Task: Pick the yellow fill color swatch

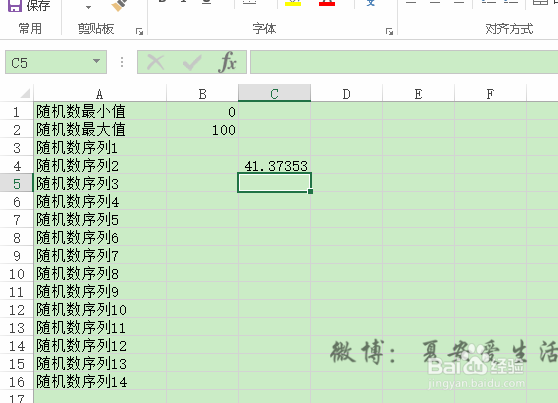Action: click(x=293, y=4)
